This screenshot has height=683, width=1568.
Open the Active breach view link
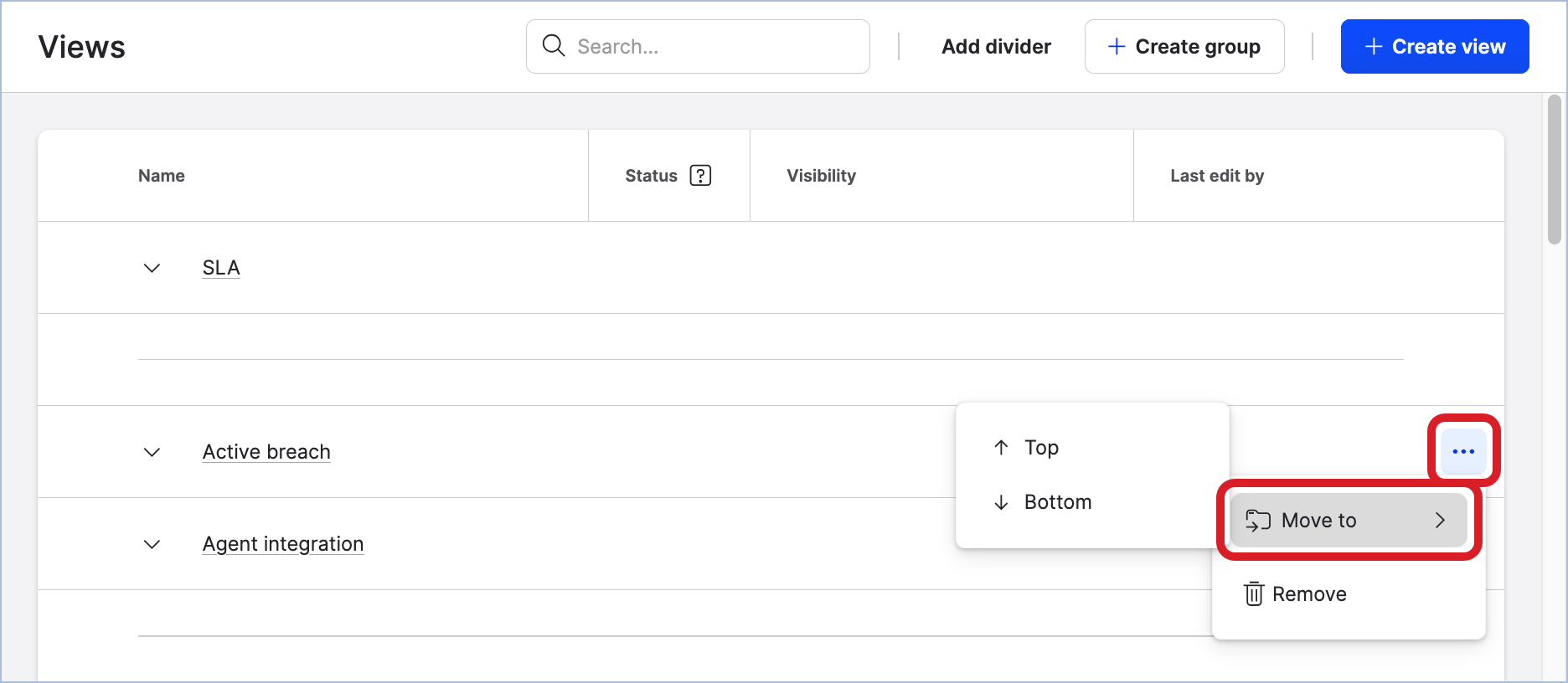(266, 451)
